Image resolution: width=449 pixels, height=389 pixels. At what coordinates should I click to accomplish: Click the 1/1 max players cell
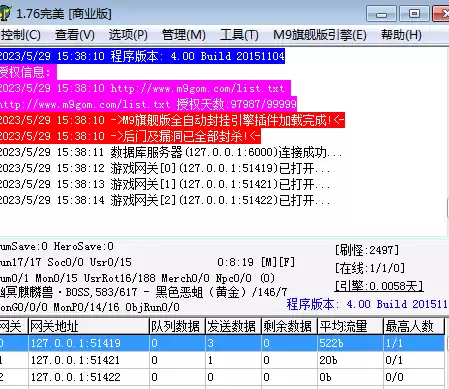coord(414,343)
